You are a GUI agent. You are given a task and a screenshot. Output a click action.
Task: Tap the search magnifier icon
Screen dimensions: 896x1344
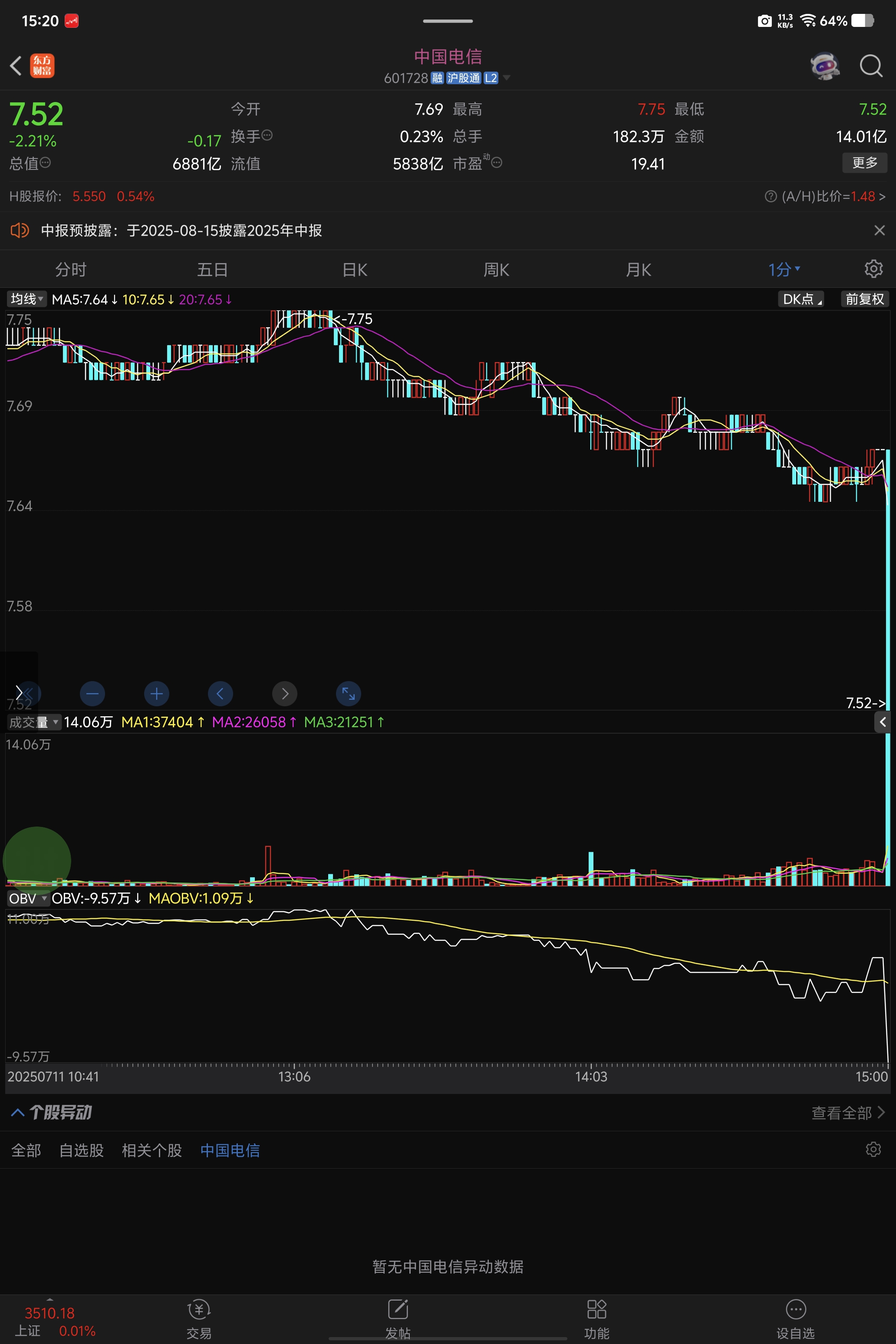pos(871,66)
